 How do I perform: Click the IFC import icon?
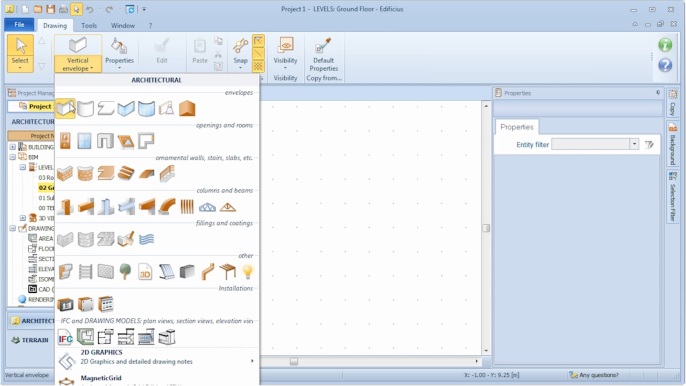(x=65, y=337)
